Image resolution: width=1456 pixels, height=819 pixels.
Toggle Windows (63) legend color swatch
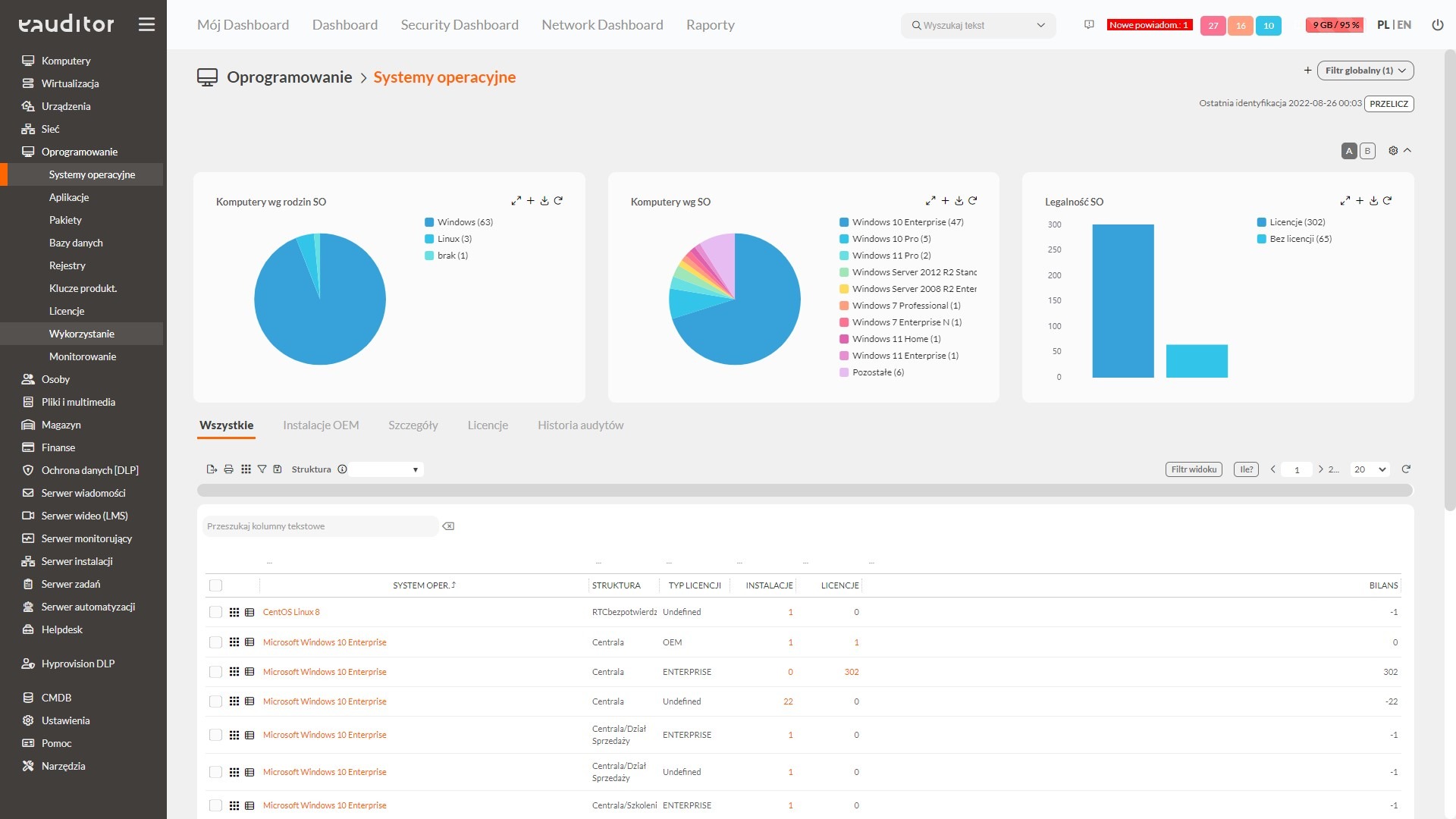(429, 222)
